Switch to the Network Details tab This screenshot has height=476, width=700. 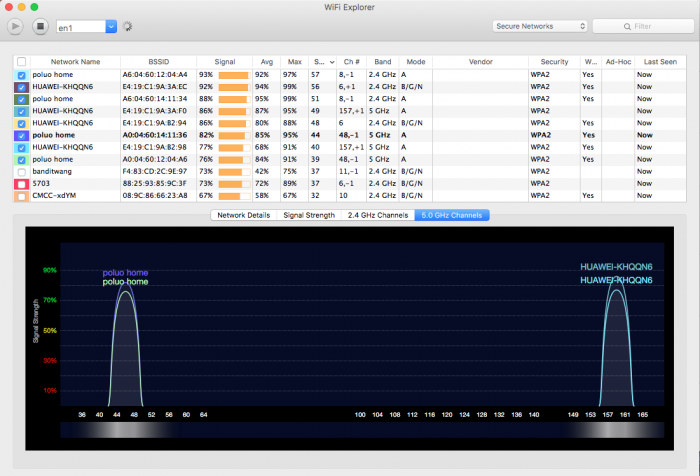tap(244, 215)
